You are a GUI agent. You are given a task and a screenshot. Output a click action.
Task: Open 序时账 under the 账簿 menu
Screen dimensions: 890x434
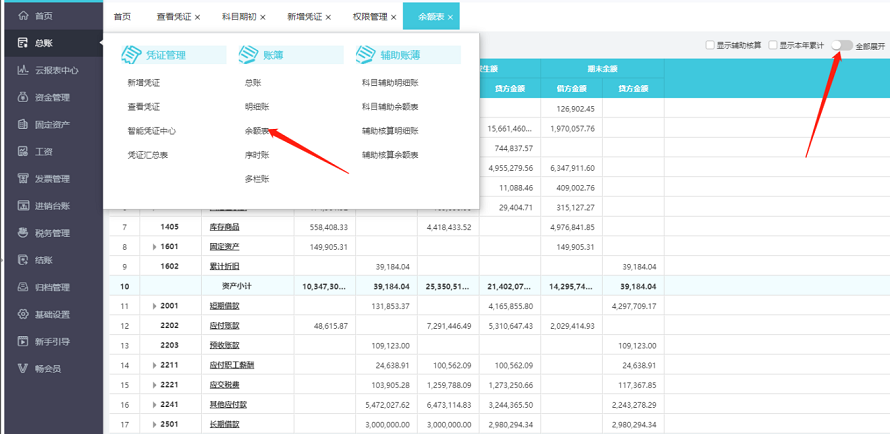point(257,155)
